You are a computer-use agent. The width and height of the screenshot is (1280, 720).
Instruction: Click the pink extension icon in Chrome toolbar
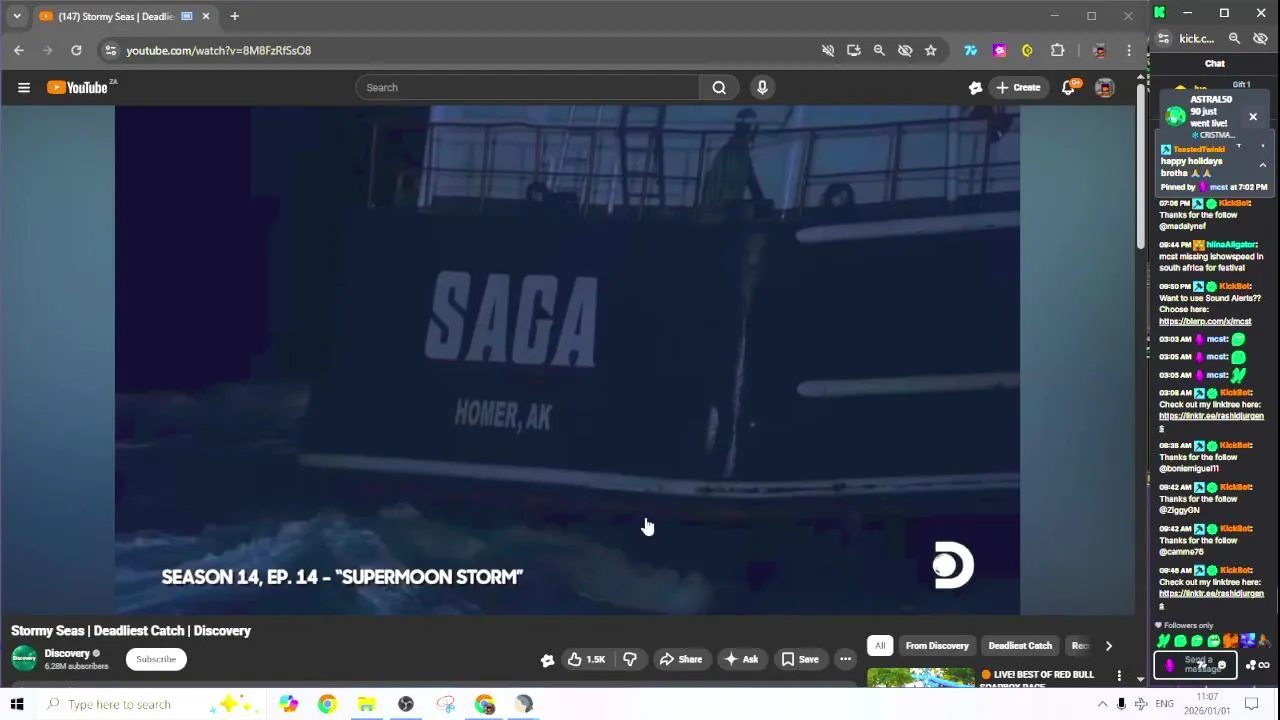click(999, 50)
